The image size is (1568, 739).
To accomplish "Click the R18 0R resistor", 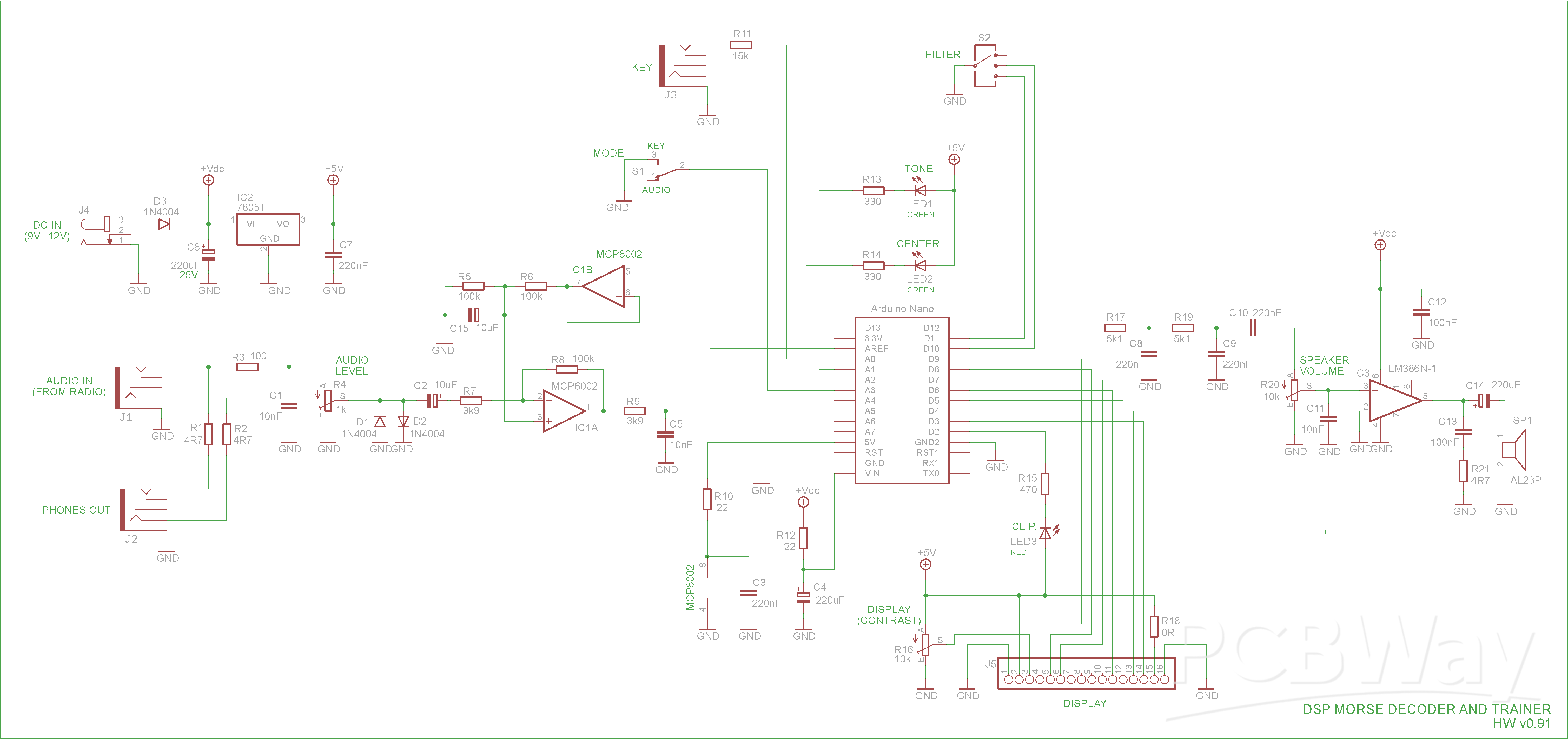I will (1154, 626).
